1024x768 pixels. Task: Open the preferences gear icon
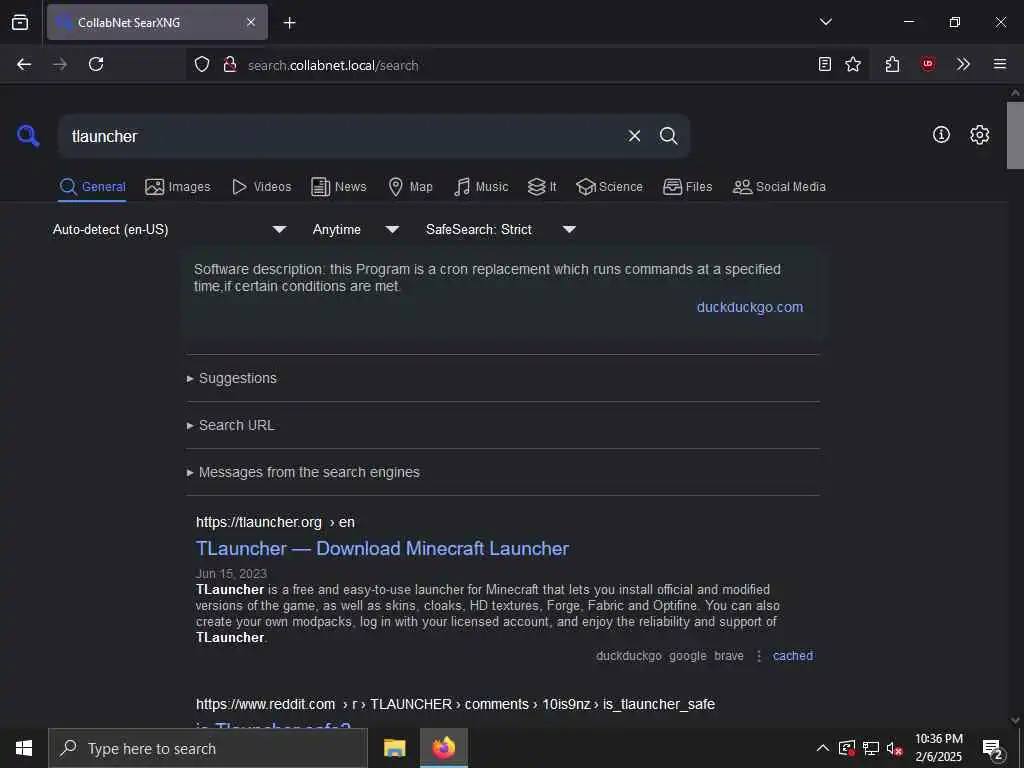click(979, 135)
